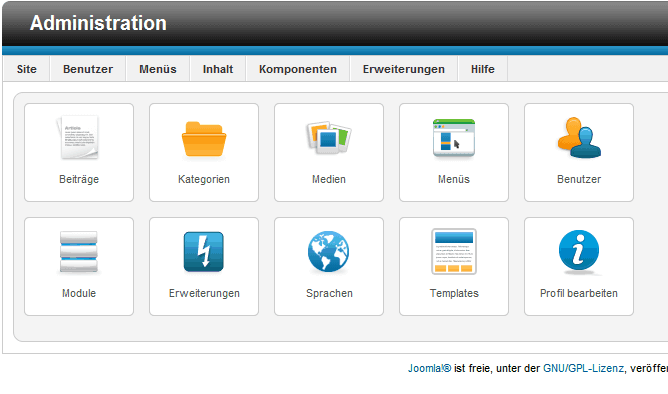Open the Profil bearbeiten info icon
The height and width of the screenshot is (394, 668).
[x=579, y=251]
